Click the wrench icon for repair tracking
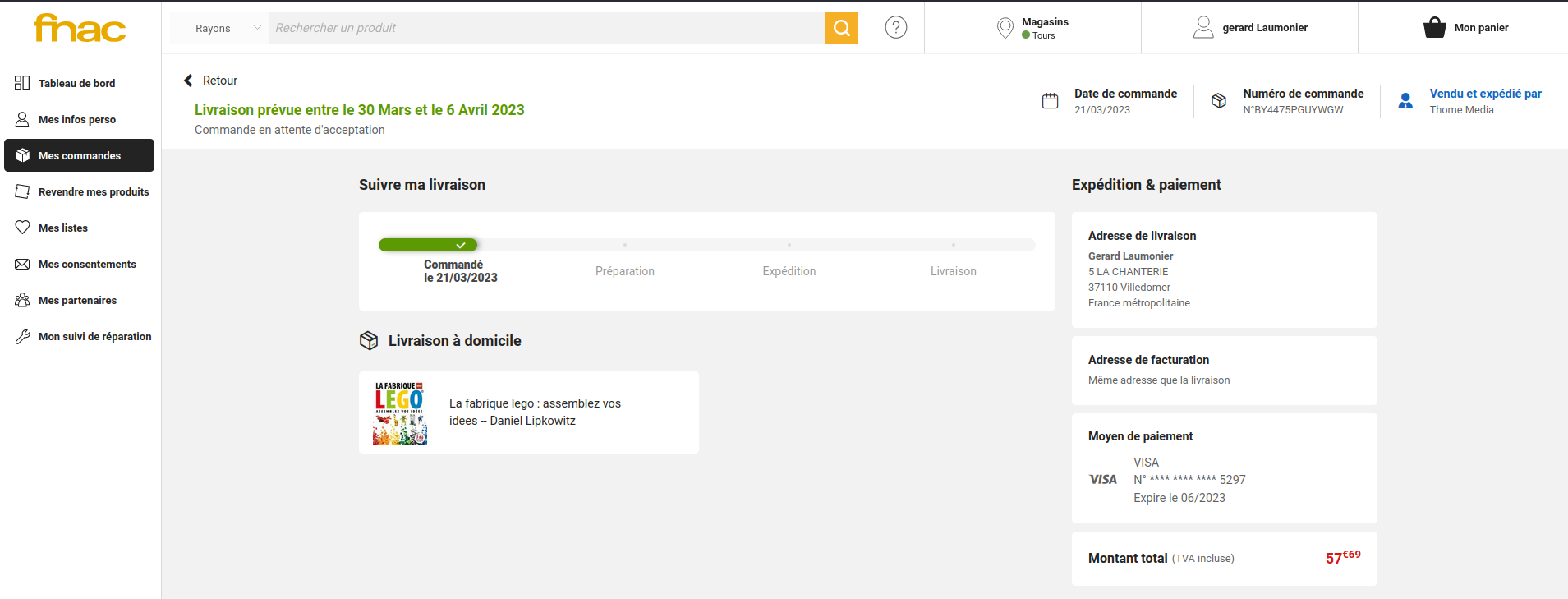The height and width of the screenshot is (599, 1568). (x=22, y=336)
